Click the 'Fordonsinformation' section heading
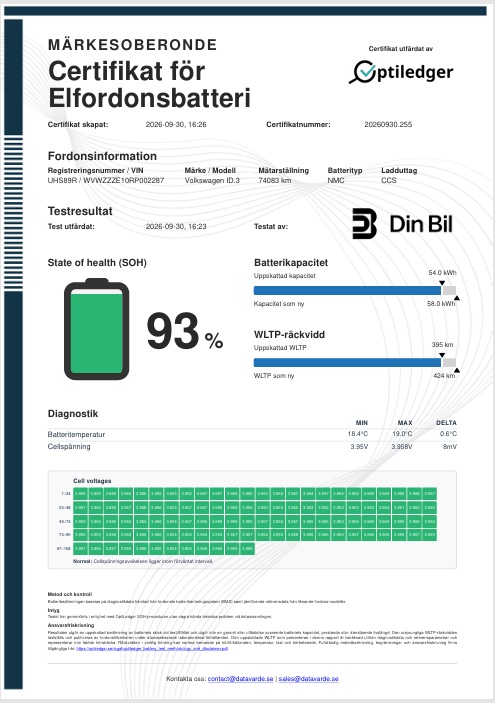 pos(102,156)
